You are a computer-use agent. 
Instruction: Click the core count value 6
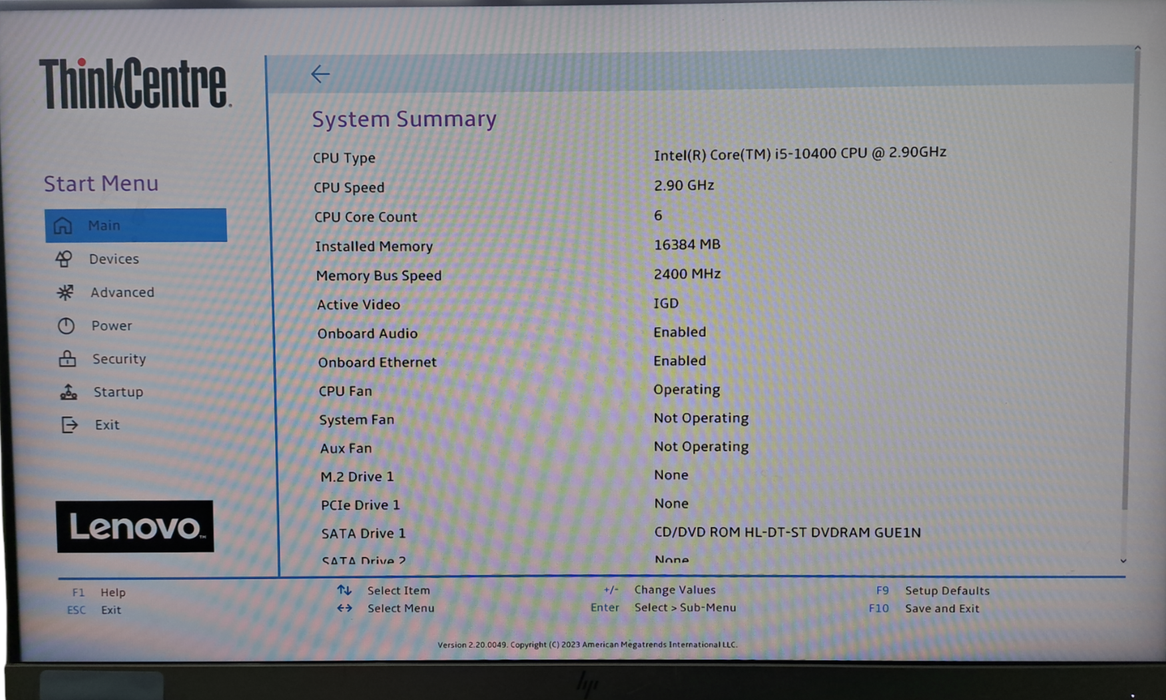658,215
